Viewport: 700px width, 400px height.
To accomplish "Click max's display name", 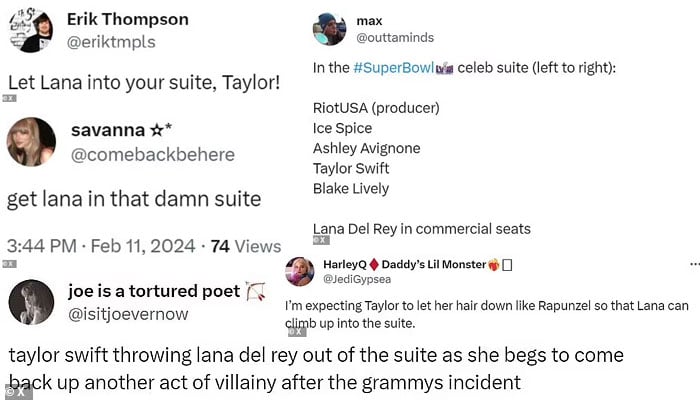I will tap(369, 20).
